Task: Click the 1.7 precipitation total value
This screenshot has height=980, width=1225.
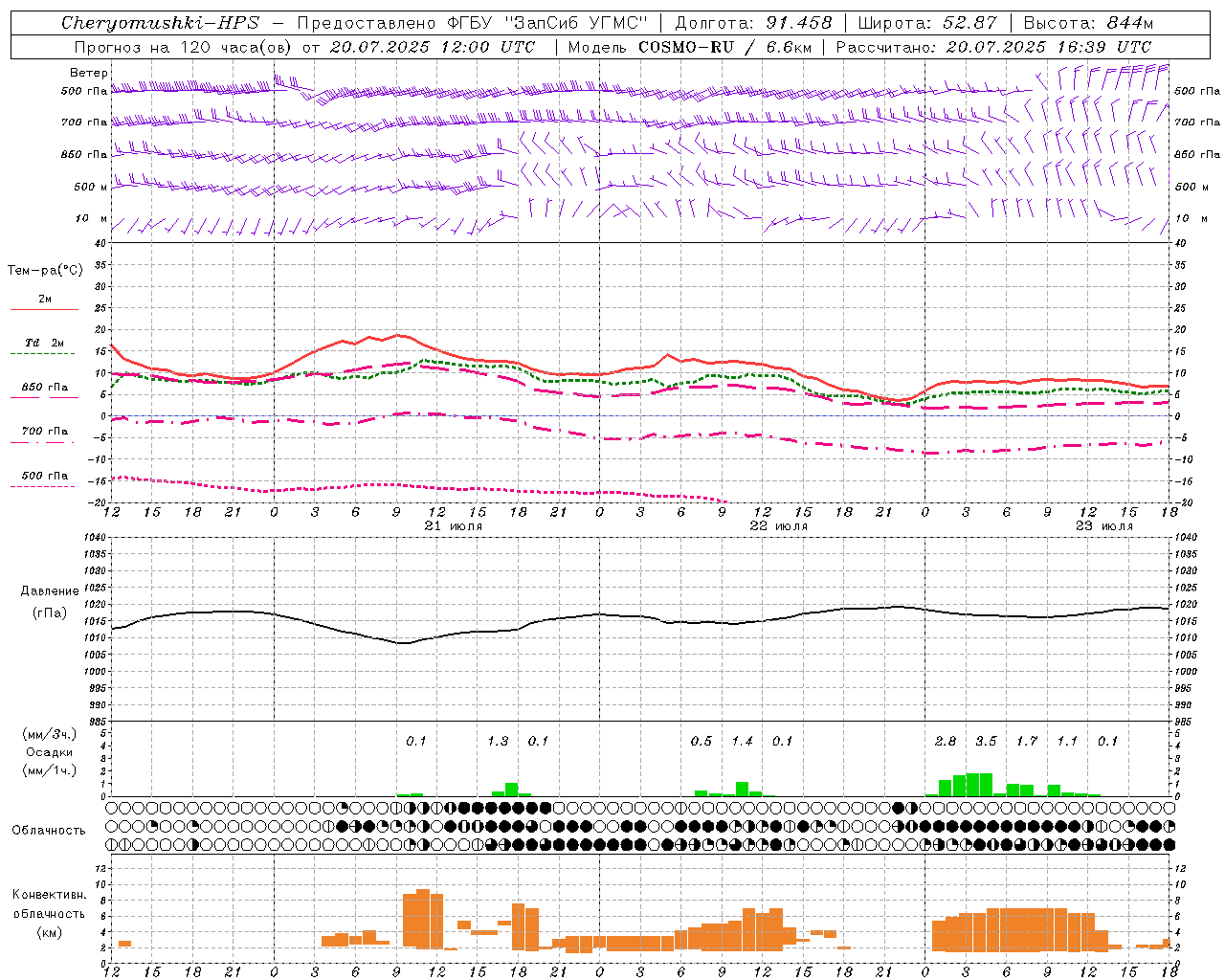Action: coord(1027,742)
